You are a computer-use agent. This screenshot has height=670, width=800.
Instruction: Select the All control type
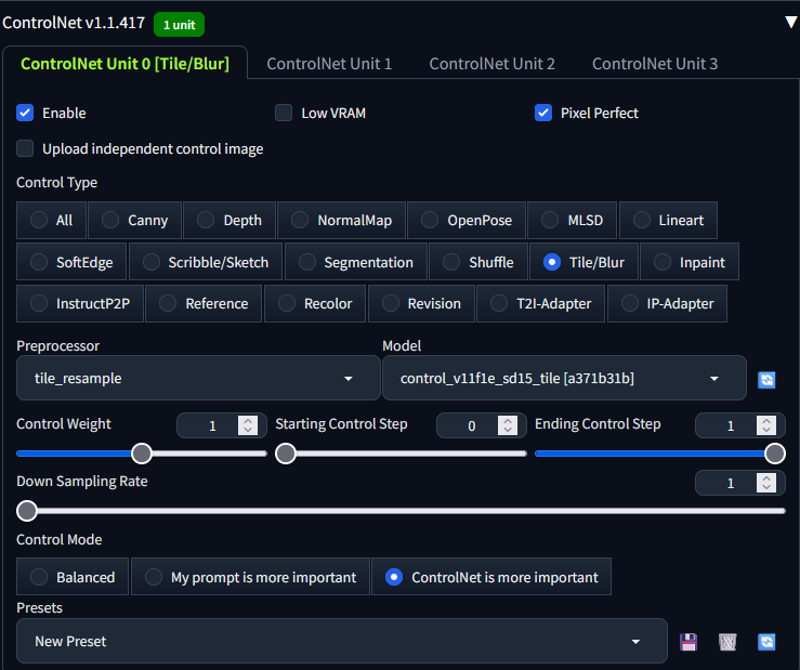tap(51, 220)
